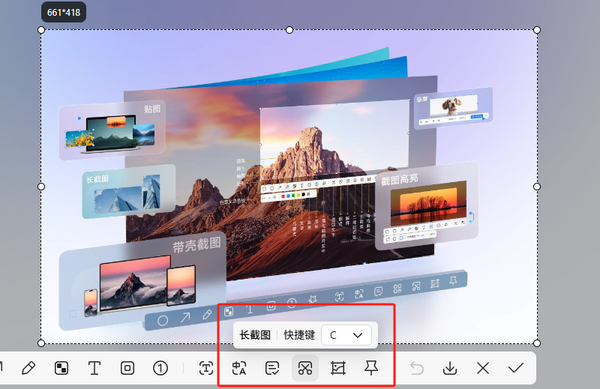
Task: Select the rounded rectangle highlight tool
Action: (127, 368)
